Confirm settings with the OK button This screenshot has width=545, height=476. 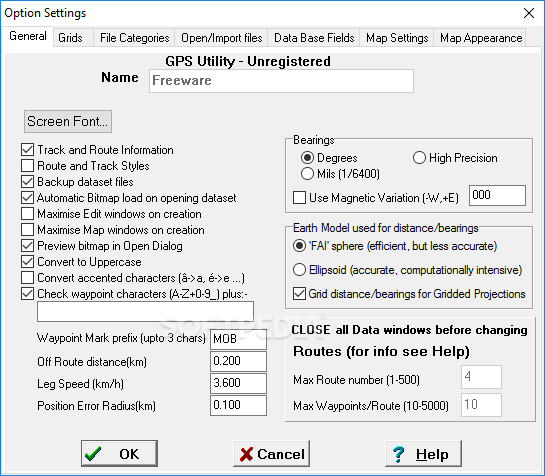[x=119, y=453]
